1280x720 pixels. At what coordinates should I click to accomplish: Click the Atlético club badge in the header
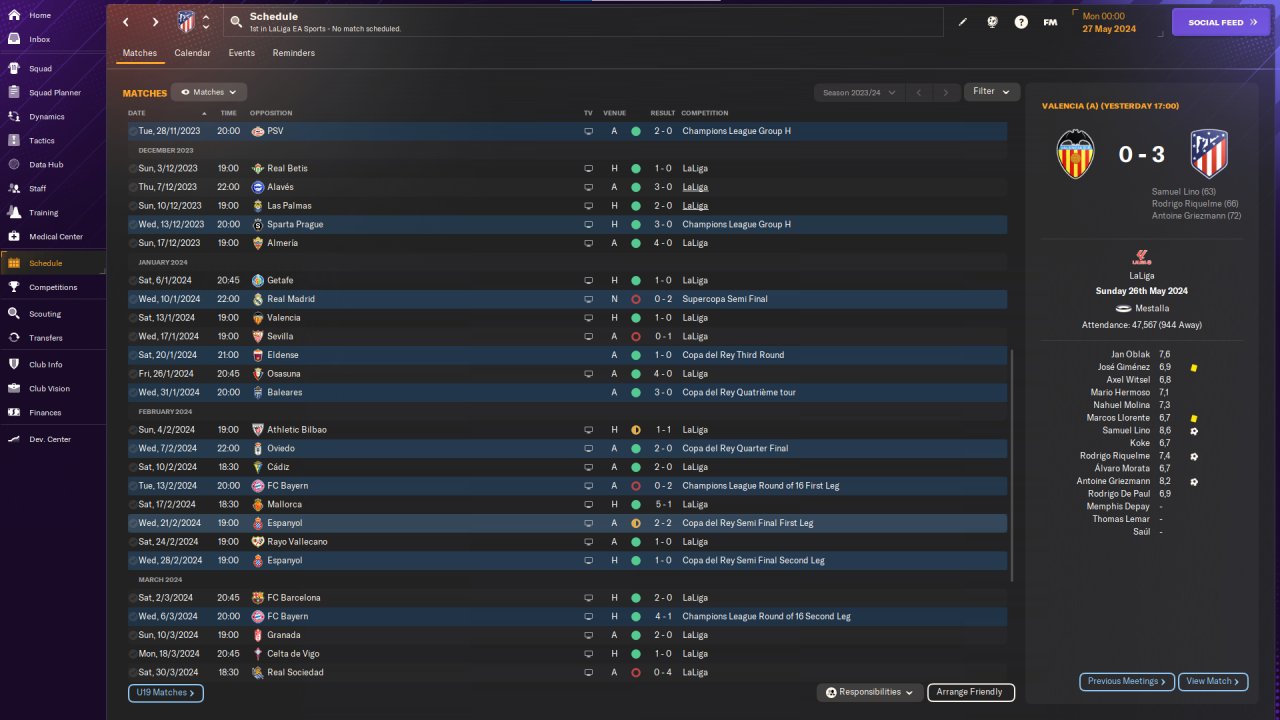point(186,22)
